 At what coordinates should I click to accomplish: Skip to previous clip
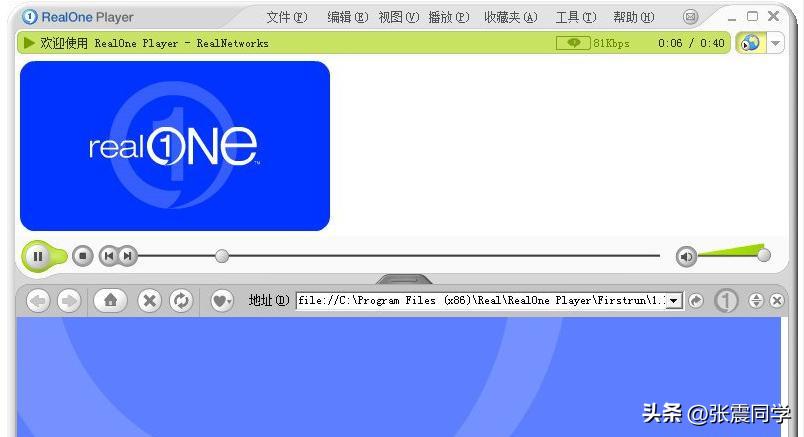(x=108, y=256)
